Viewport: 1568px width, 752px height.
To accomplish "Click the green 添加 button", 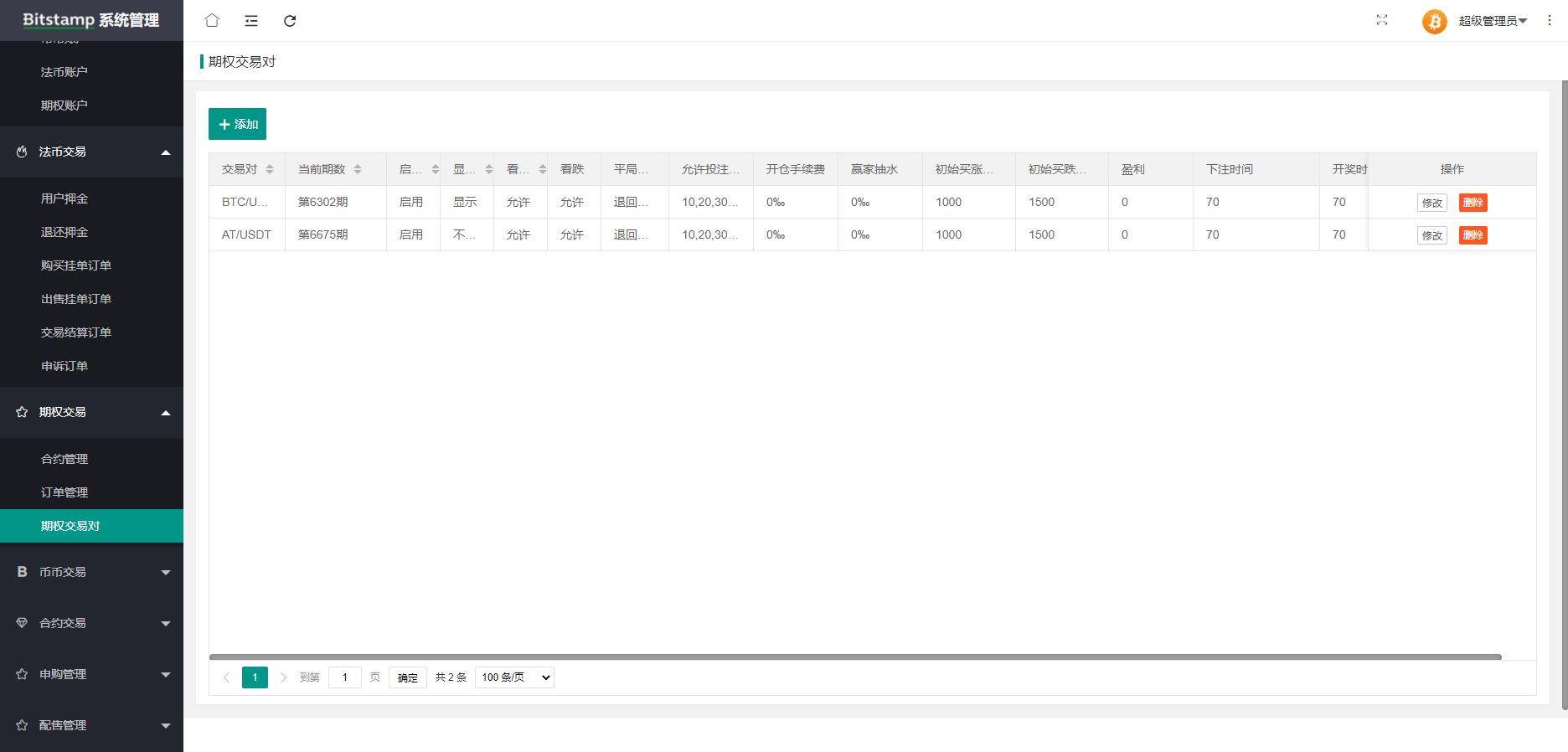I will [237, 124].
